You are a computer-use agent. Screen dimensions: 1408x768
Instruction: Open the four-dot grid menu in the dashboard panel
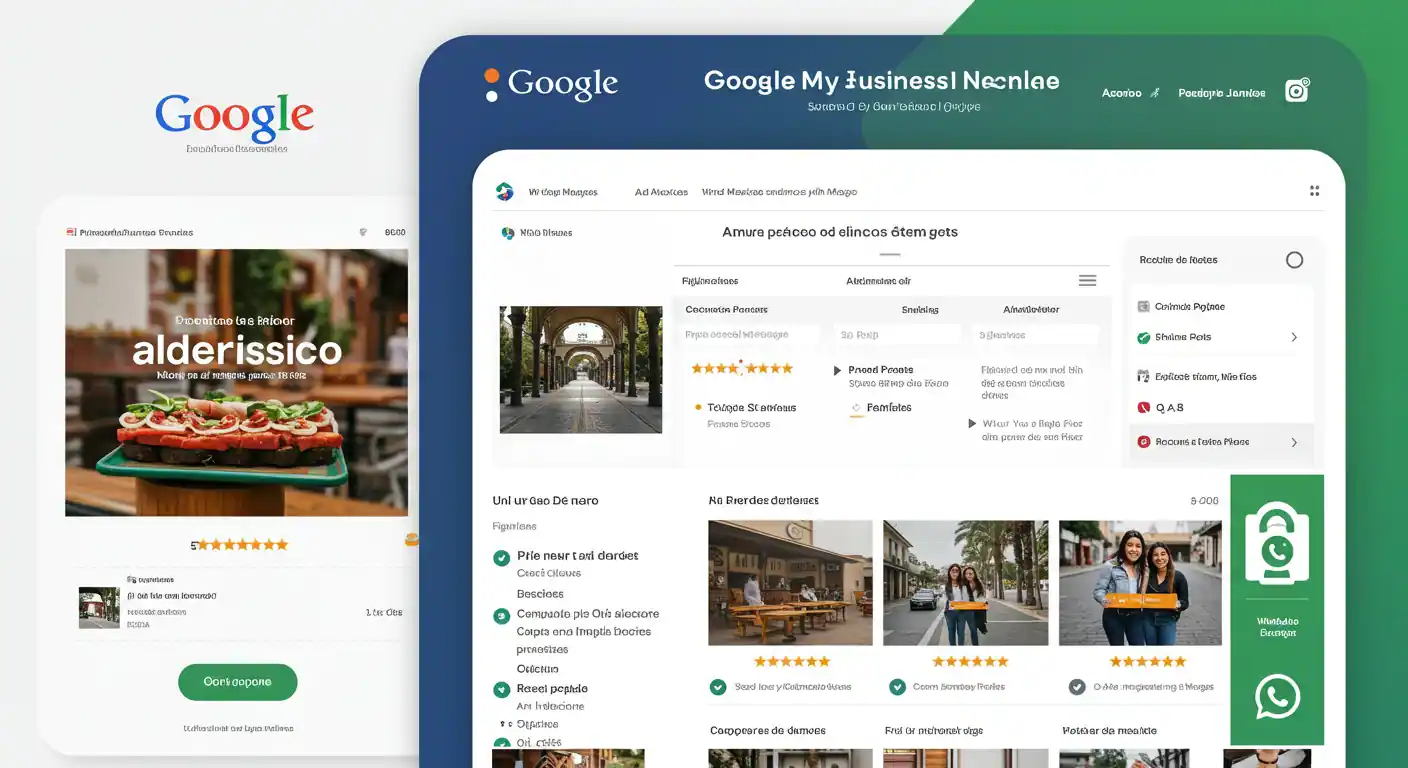pyautogui.click(x=1314, y=191)
